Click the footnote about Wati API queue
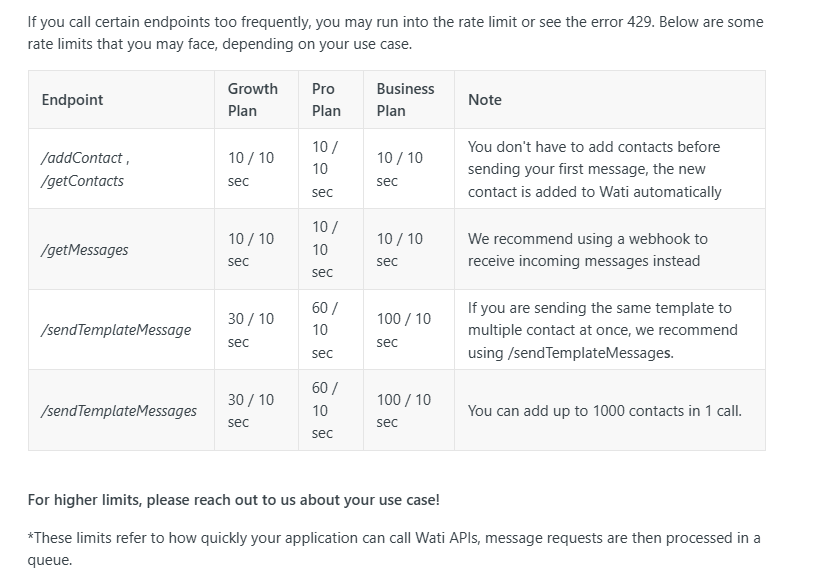822x581 pixels. pyautogui.click(x=394, y=548)
